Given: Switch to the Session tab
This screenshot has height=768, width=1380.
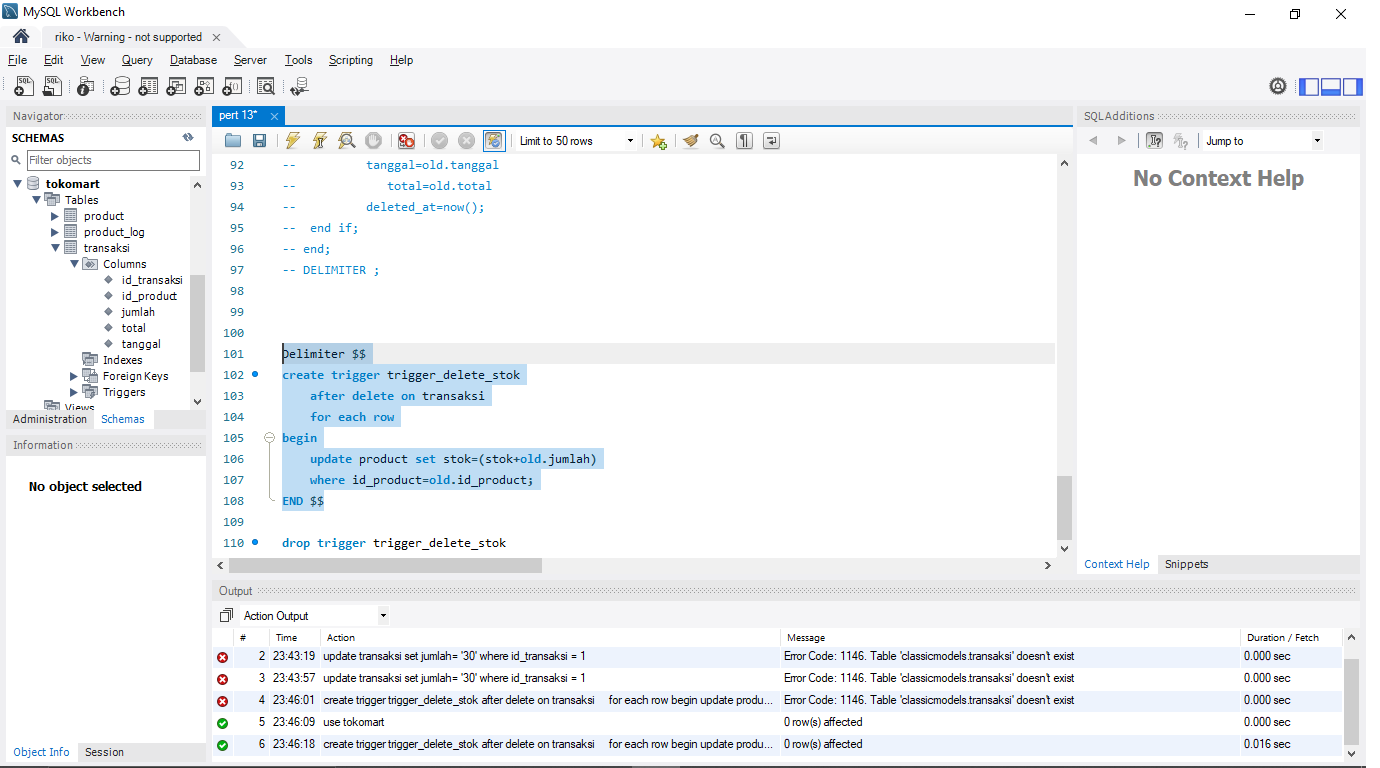Looking at the screenshot, I should tap(104, 752).
